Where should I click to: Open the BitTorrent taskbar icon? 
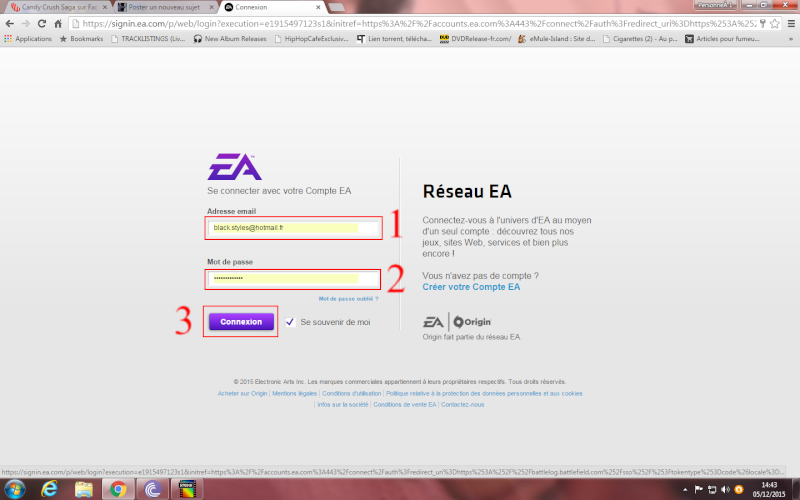(x=153, y=490)
